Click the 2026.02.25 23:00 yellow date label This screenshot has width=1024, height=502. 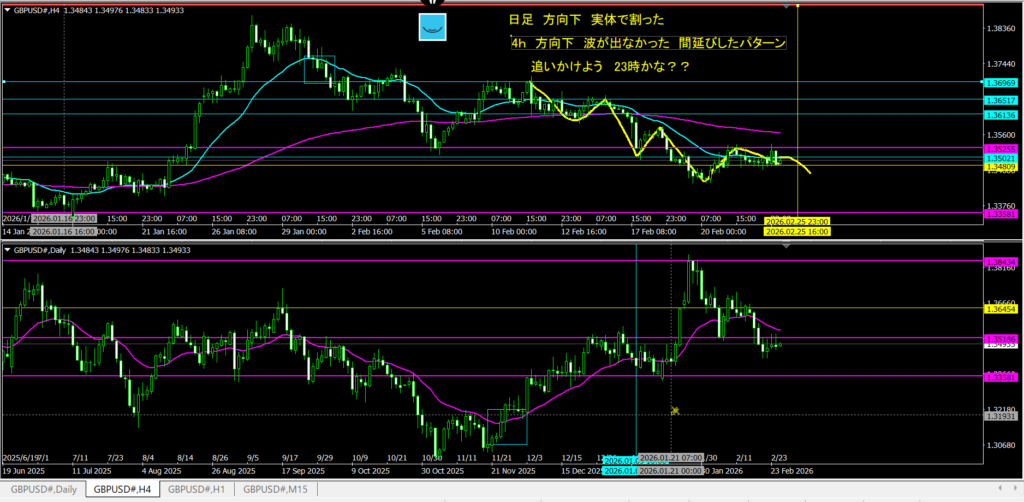coord(797,220)
